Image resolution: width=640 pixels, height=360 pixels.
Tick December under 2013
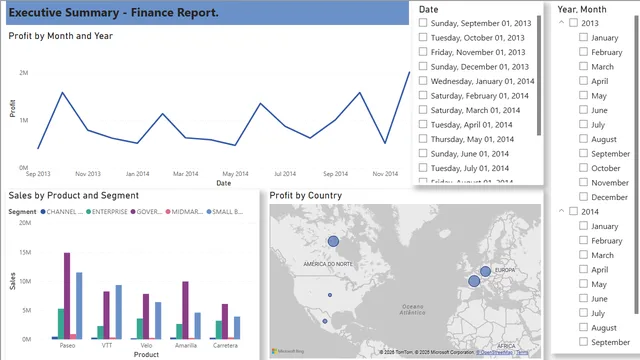583,196
